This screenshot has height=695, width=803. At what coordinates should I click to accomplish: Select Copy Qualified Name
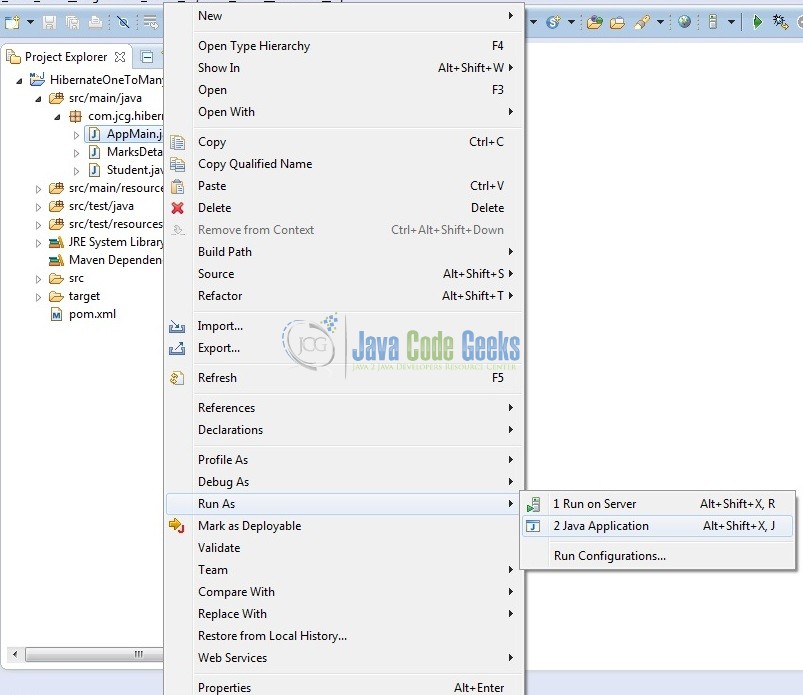[345, 164]
